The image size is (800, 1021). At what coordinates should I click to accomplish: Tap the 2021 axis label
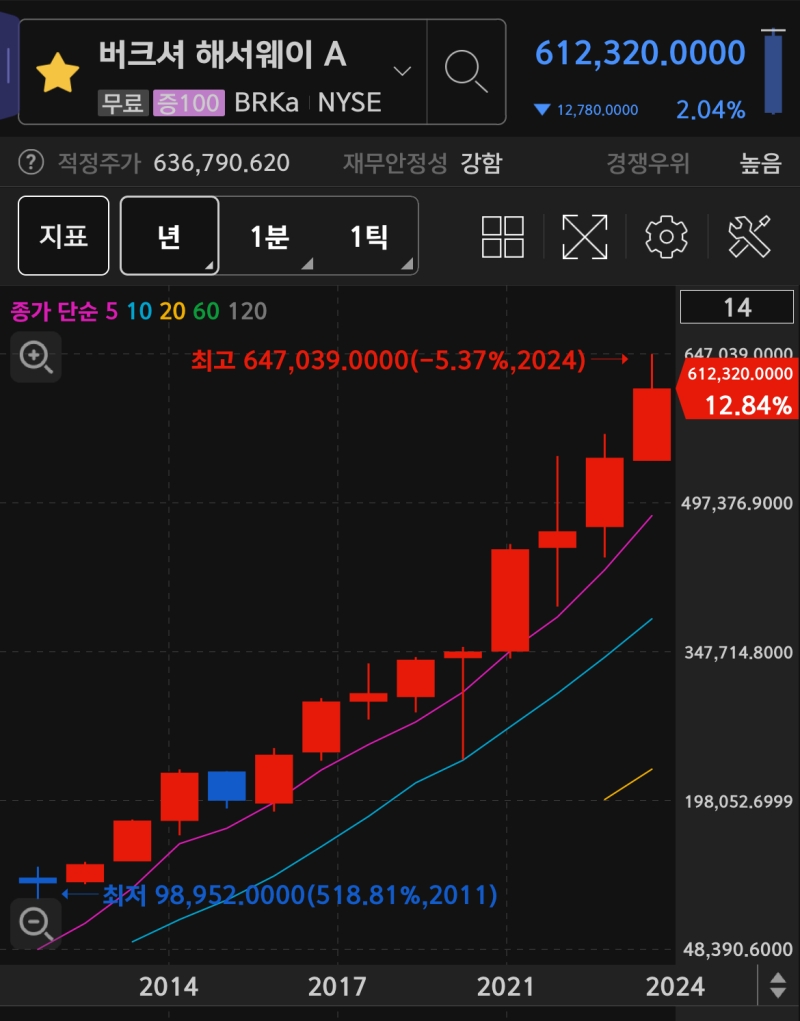coord(506,986)
